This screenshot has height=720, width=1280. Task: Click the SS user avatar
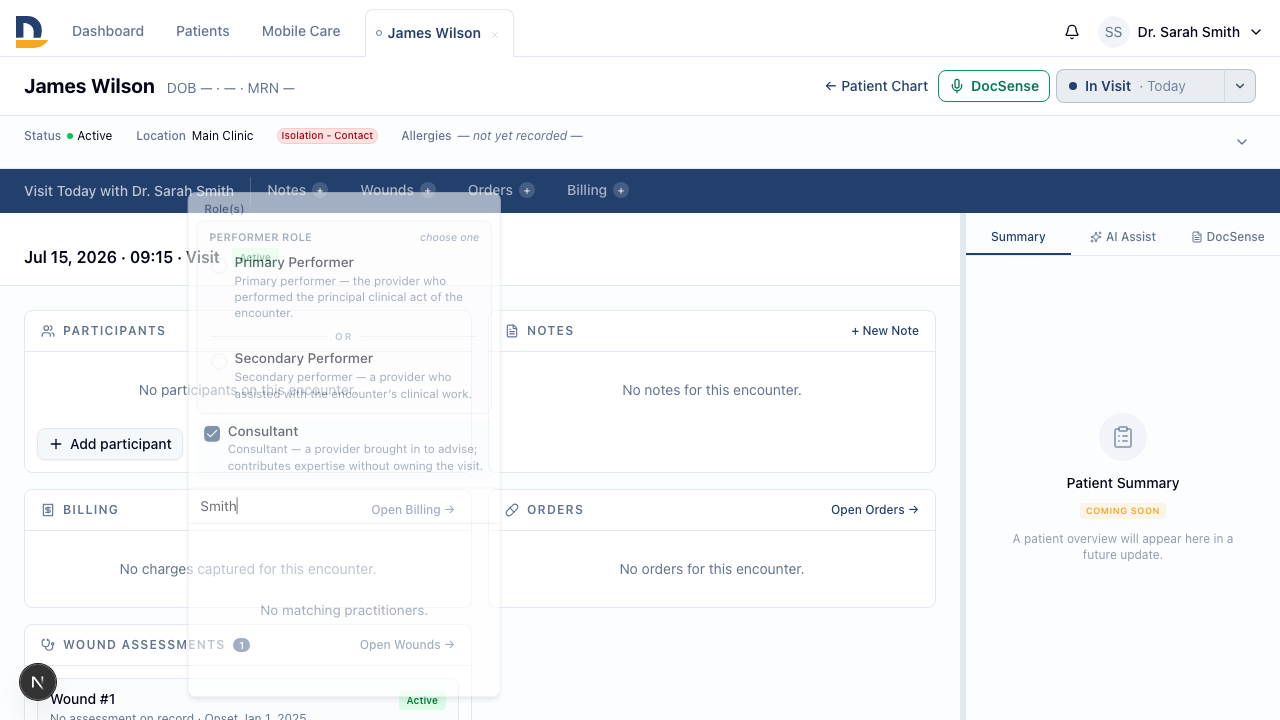(x=1113, y=32)
